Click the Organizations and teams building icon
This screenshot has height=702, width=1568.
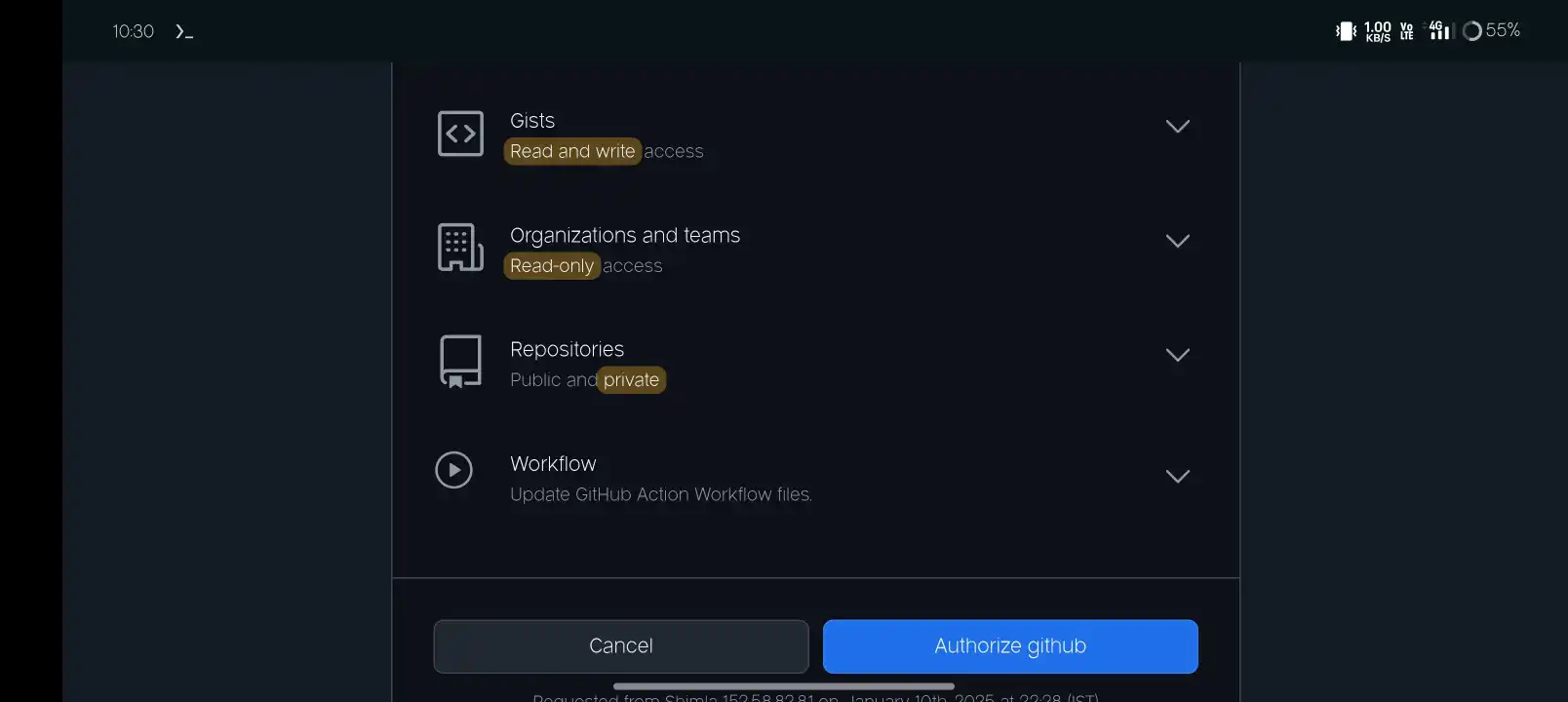click(460, 248)
